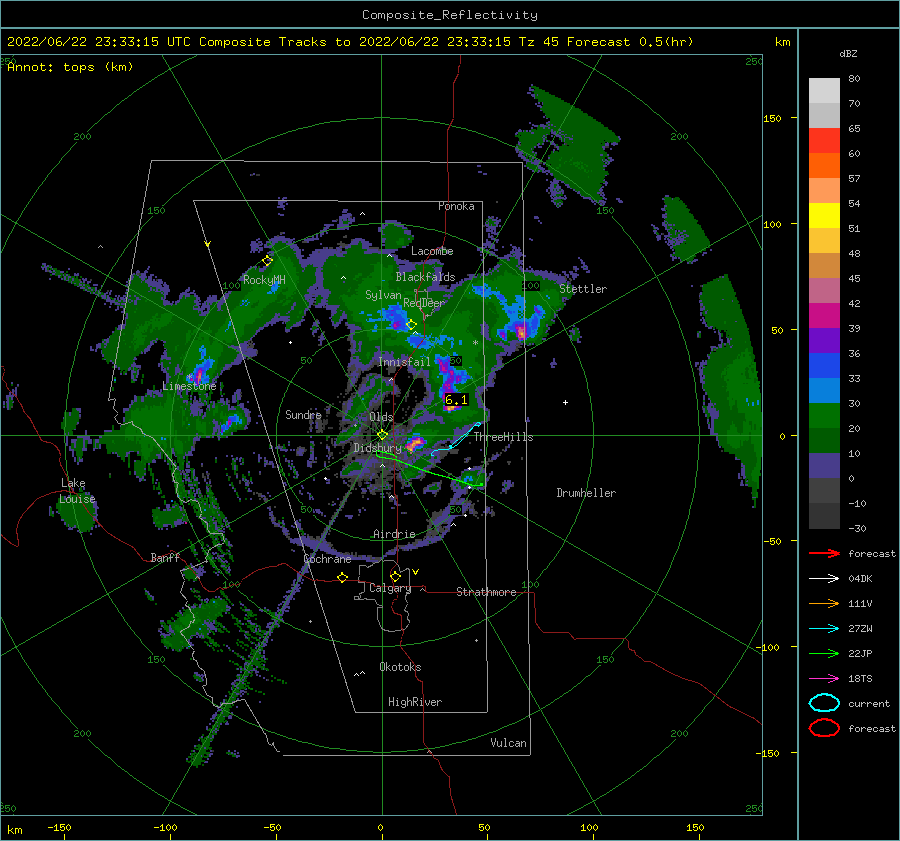Click the RockyMH label

tap(264, 280)
